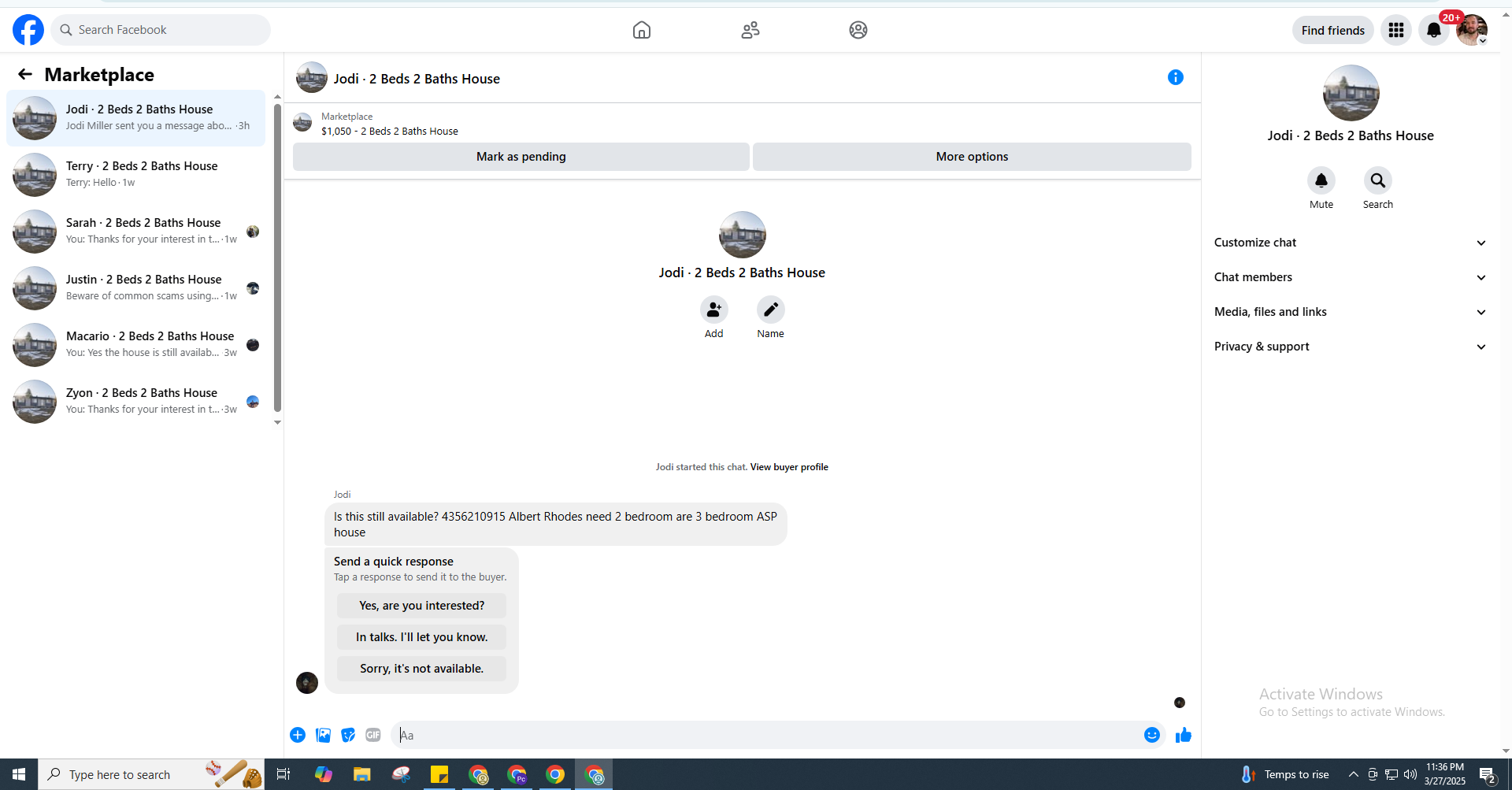
Task: Click the Windows taskbar search box
Action: coord(151,774)
